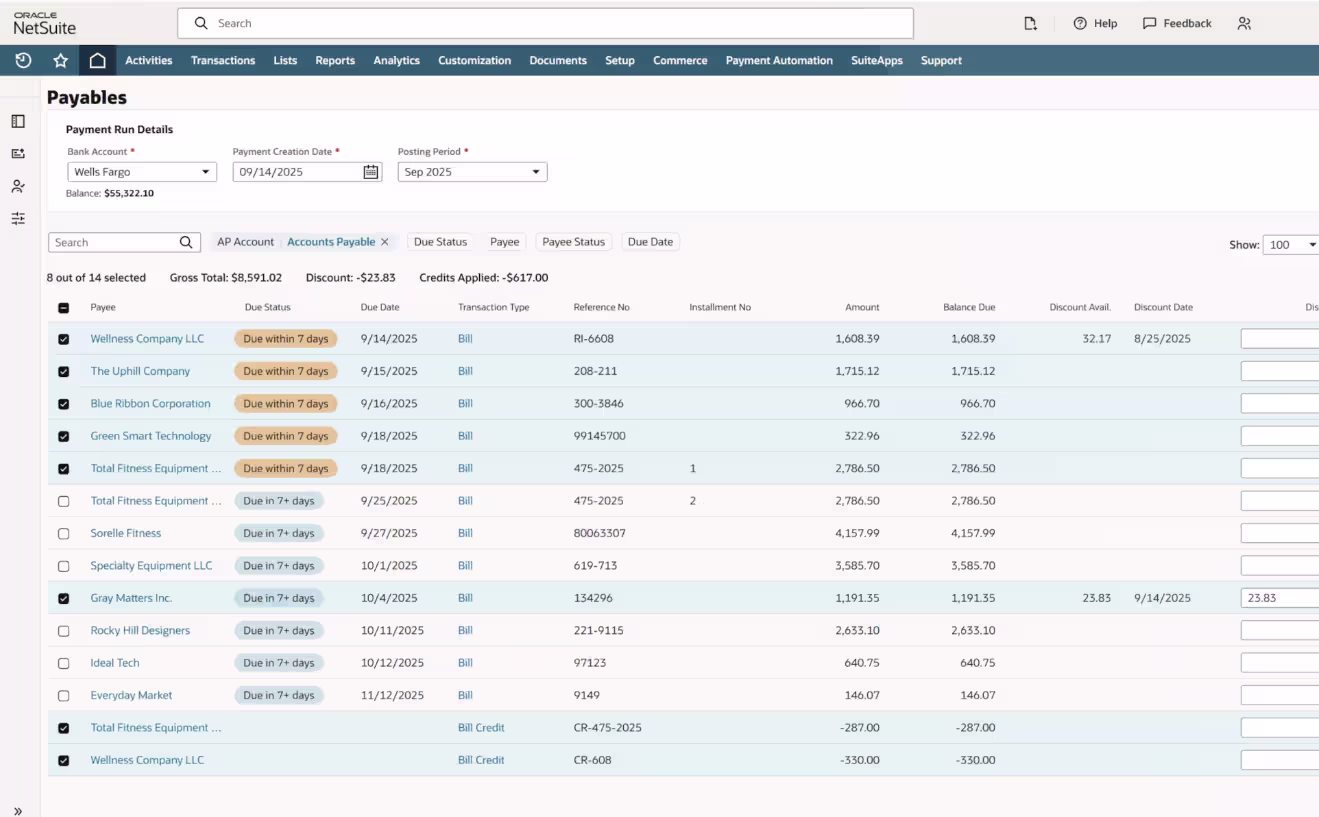Uncheck the Wellness Company LLC RI-6608 bill
The width and height of the screenshot is (1319, 817).
64,339
